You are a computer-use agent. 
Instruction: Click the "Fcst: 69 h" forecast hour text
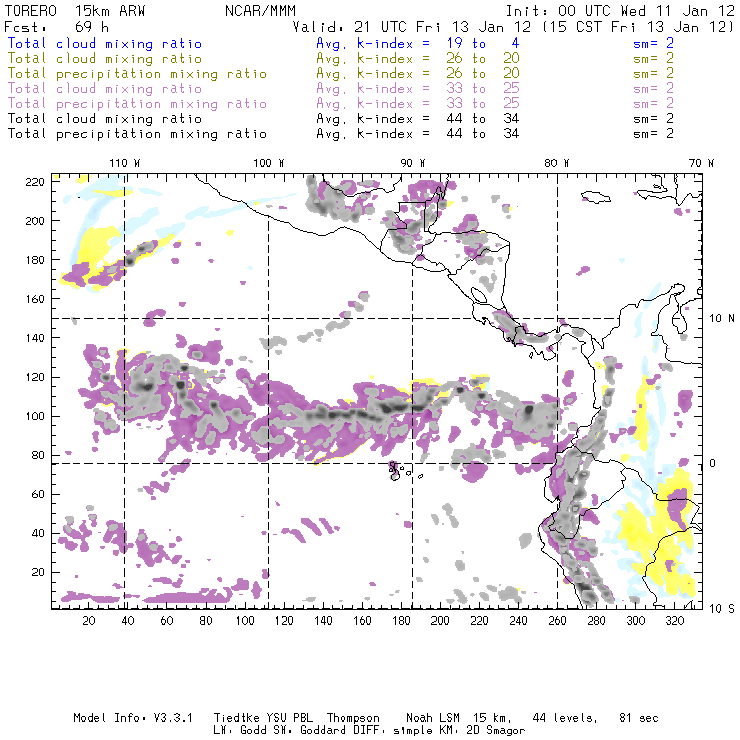tap(56, 27)
